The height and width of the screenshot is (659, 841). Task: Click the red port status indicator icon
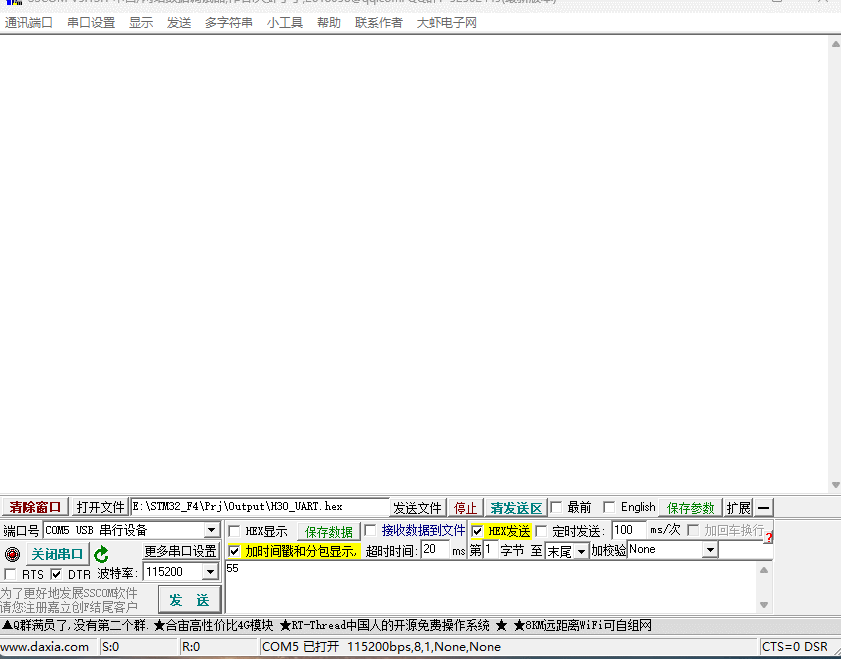[12, 554]
